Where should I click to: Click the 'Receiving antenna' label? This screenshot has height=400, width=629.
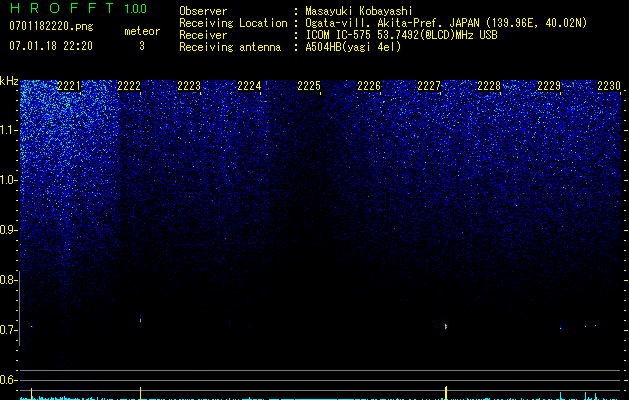tap(230, 47)
